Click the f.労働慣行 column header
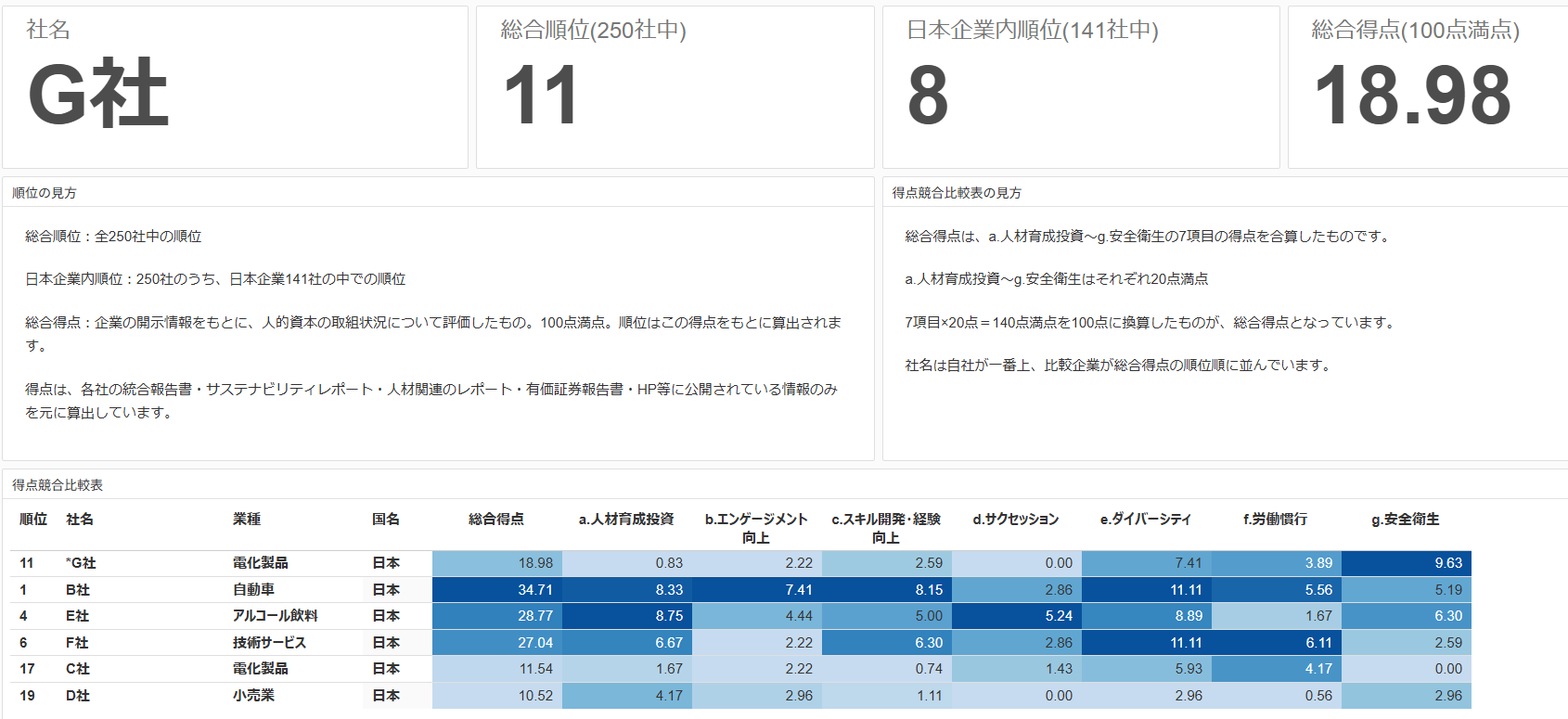Viewport: 1568px width, 719px height. tap(1275, 520)
